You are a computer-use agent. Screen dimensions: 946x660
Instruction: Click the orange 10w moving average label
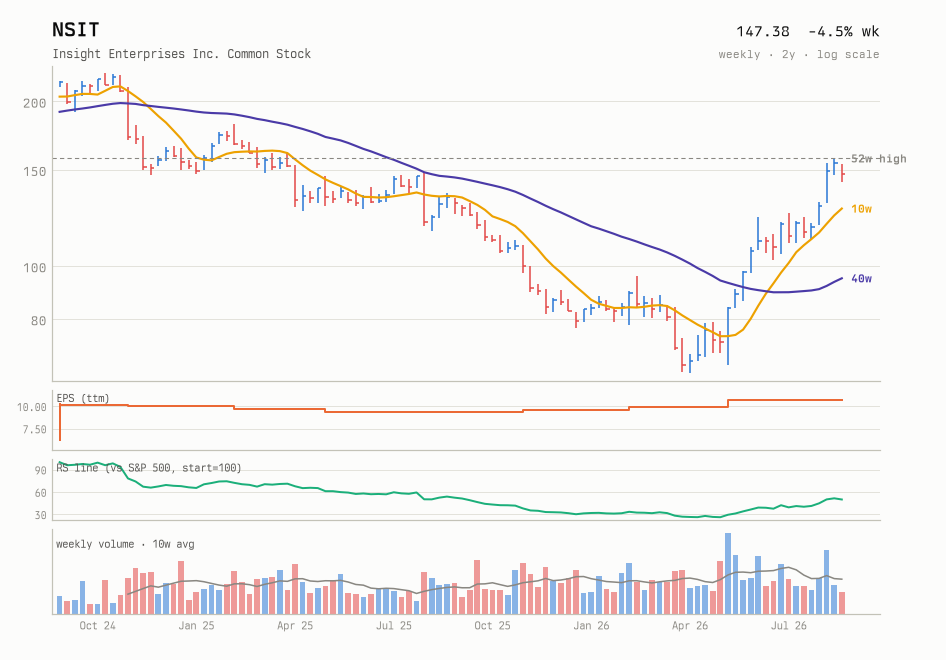pos(862,209)
